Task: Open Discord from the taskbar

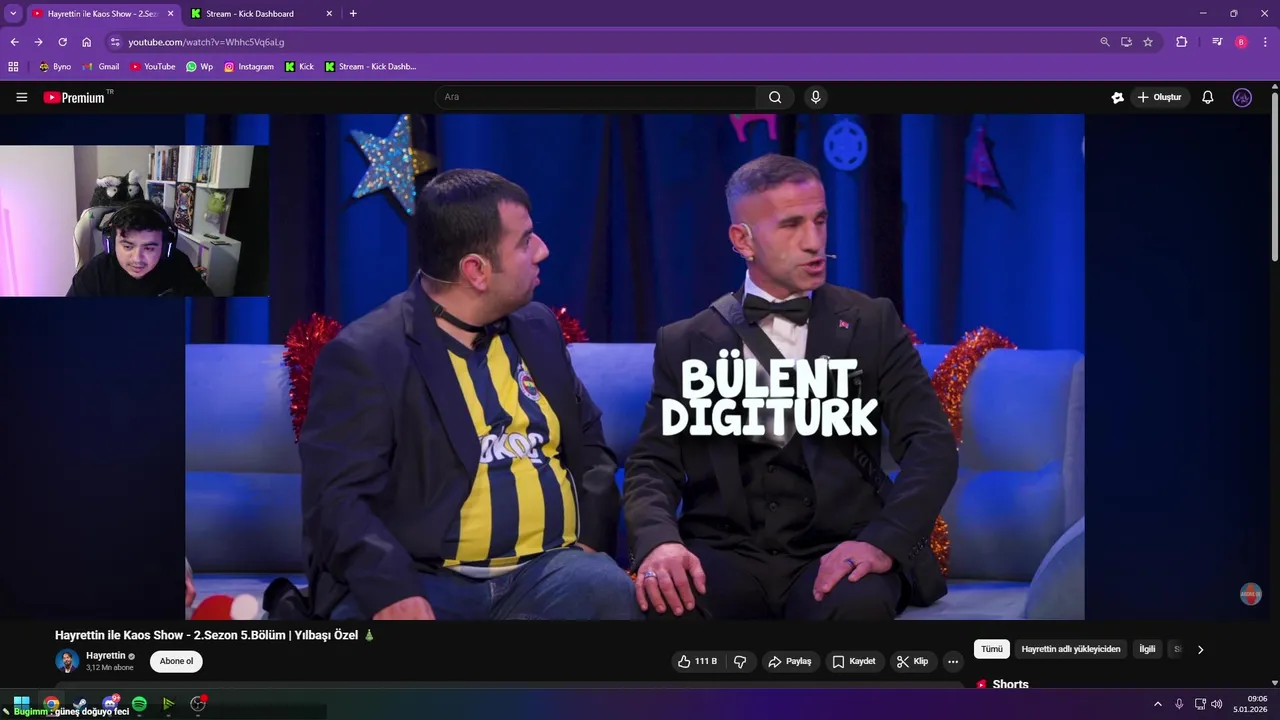Action: click(x=110, y=704)
